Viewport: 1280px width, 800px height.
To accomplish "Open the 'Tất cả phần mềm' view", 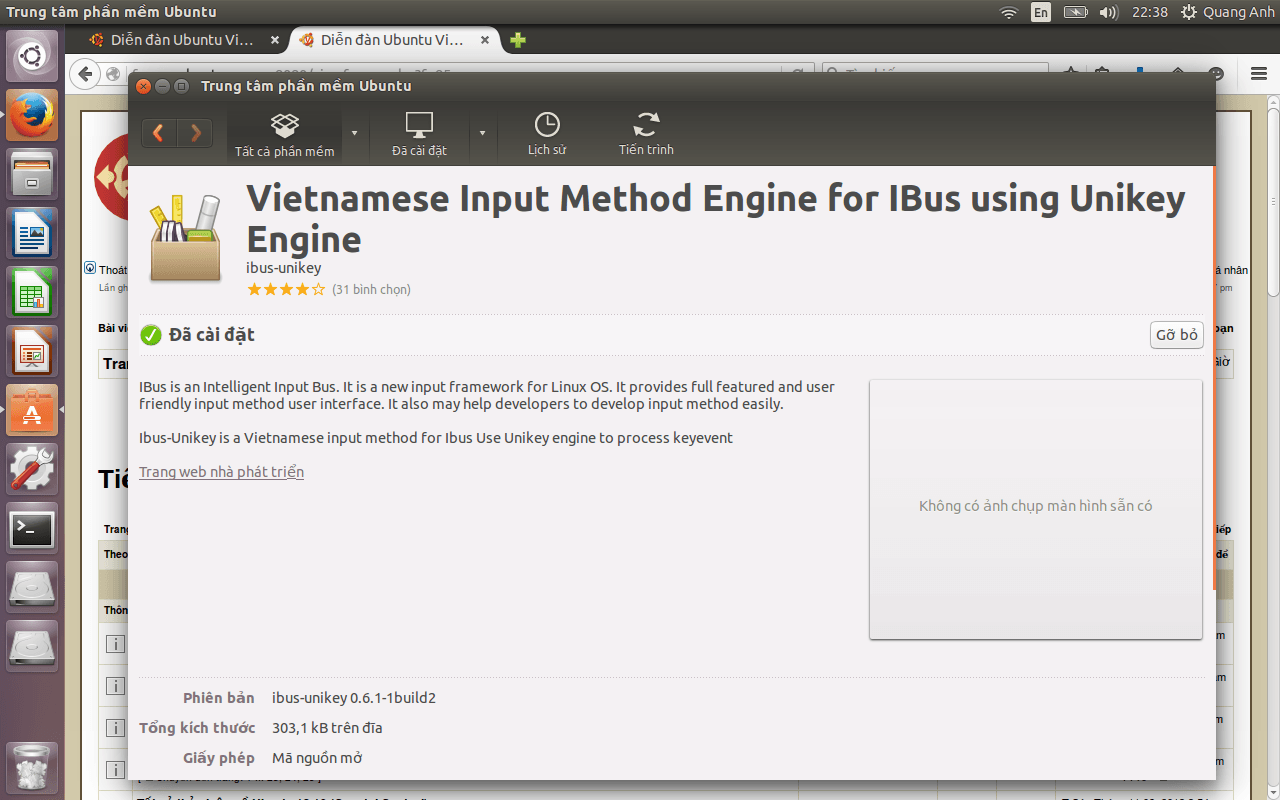I will click(x=285, y=135).
